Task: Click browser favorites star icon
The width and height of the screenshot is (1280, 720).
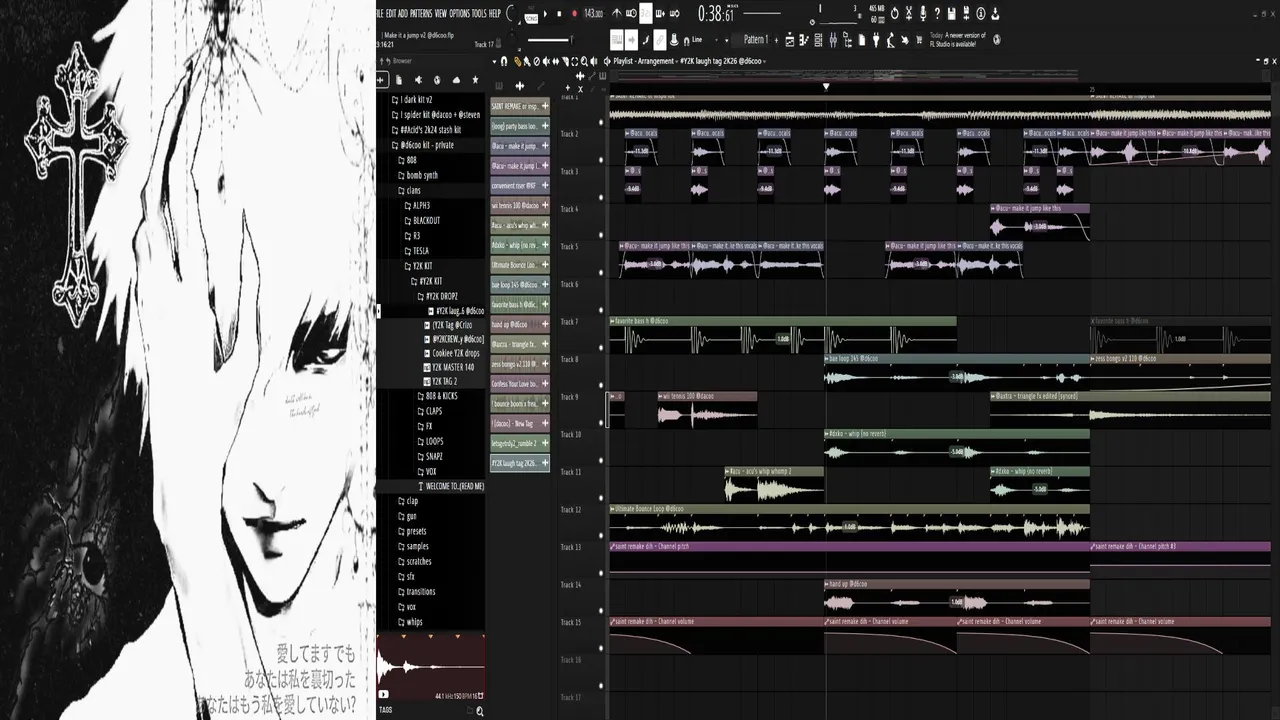Action: point(475,80)
